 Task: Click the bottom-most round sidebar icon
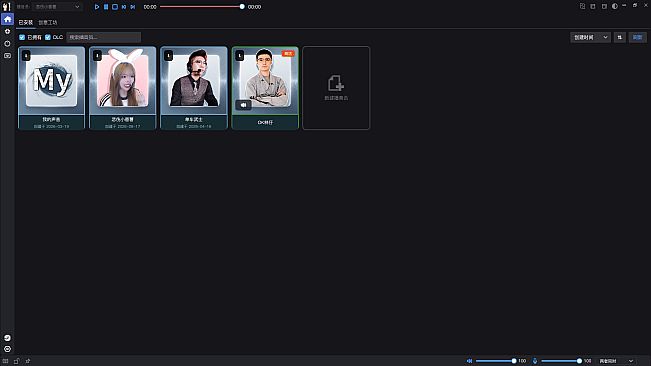pyautogui.click(x=7, y=349)
